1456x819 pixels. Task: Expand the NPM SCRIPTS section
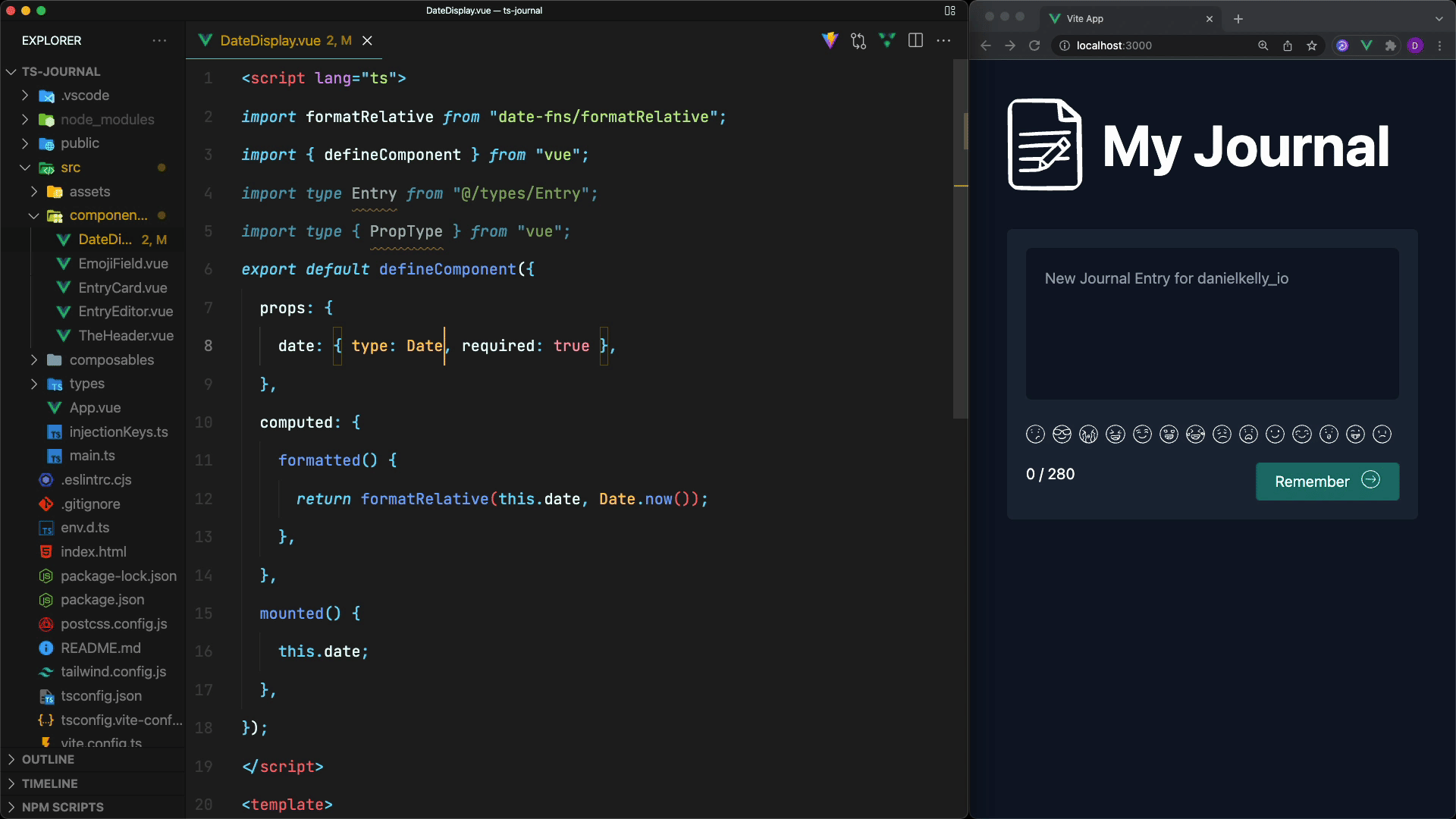point(62,807)
